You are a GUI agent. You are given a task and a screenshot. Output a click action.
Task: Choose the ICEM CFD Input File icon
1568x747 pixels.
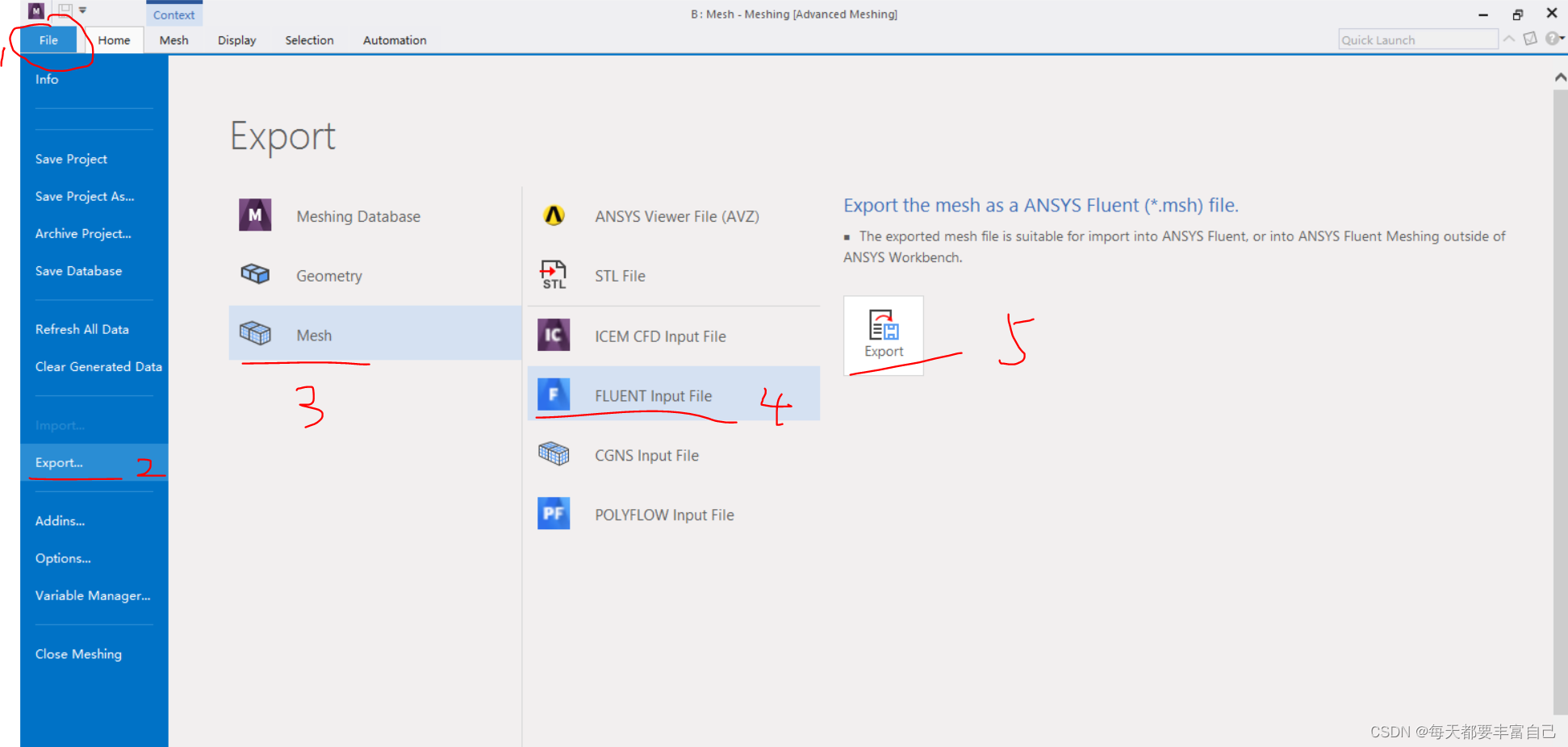click(x=554, y=335)
